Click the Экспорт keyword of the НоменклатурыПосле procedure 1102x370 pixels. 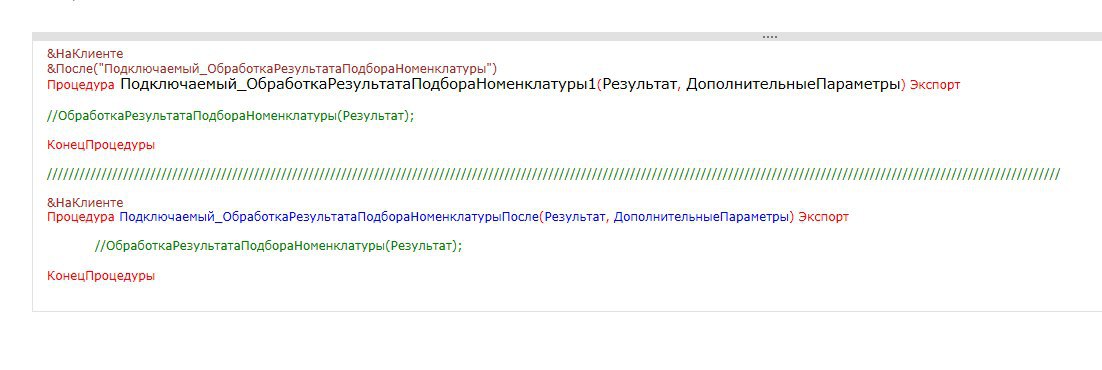[824, 217]
